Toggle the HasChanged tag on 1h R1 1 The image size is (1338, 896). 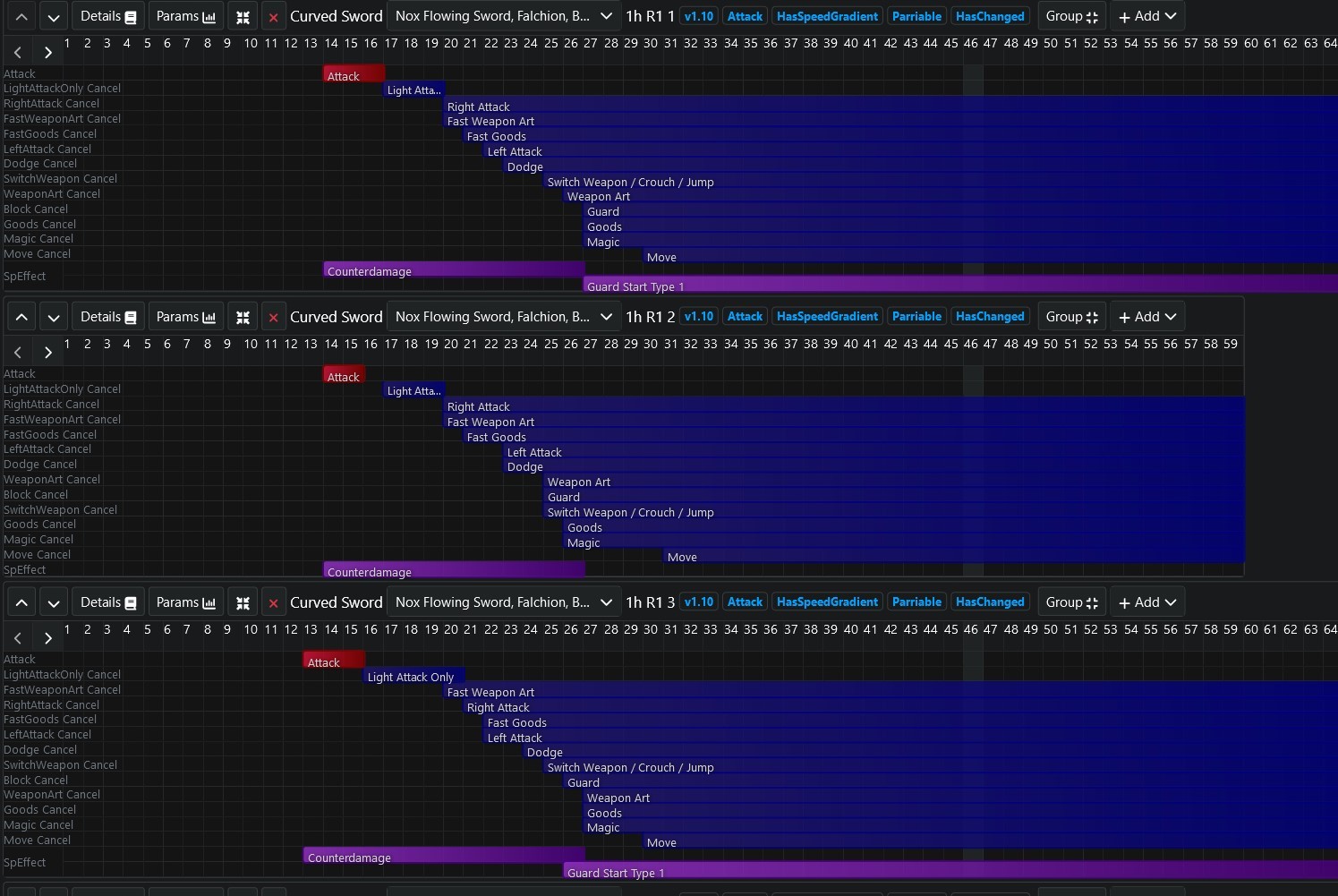[x=990, y=16]
